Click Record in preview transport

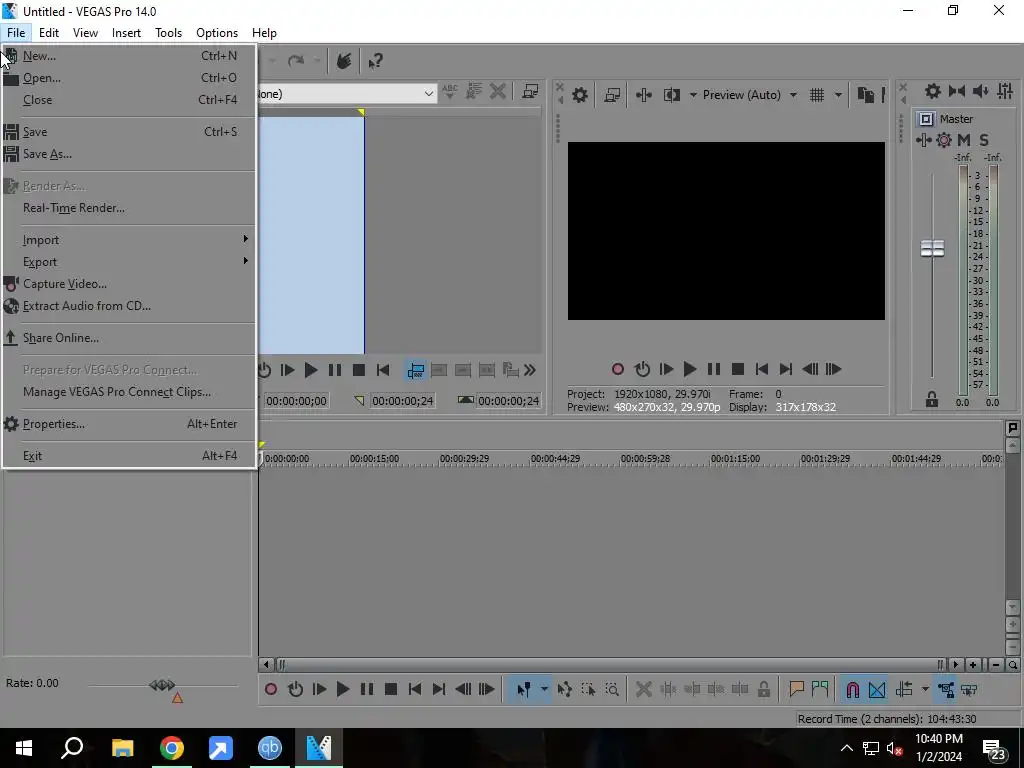click(x=617, y=370)
